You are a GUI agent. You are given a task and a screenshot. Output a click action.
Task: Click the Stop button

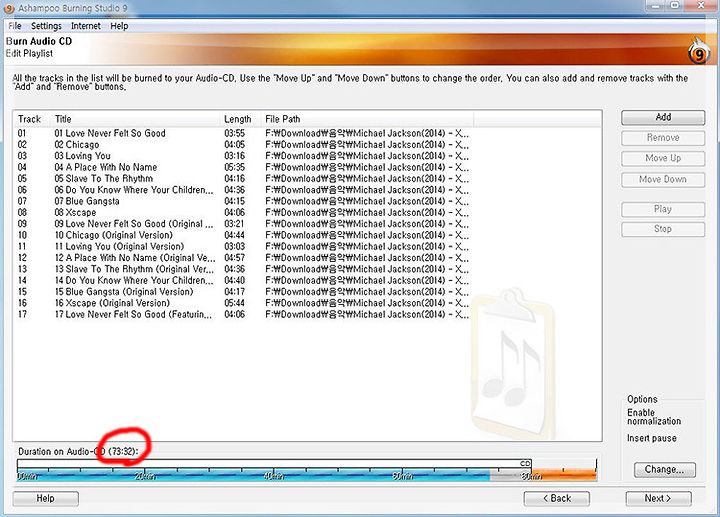click(x=663, y=229)
